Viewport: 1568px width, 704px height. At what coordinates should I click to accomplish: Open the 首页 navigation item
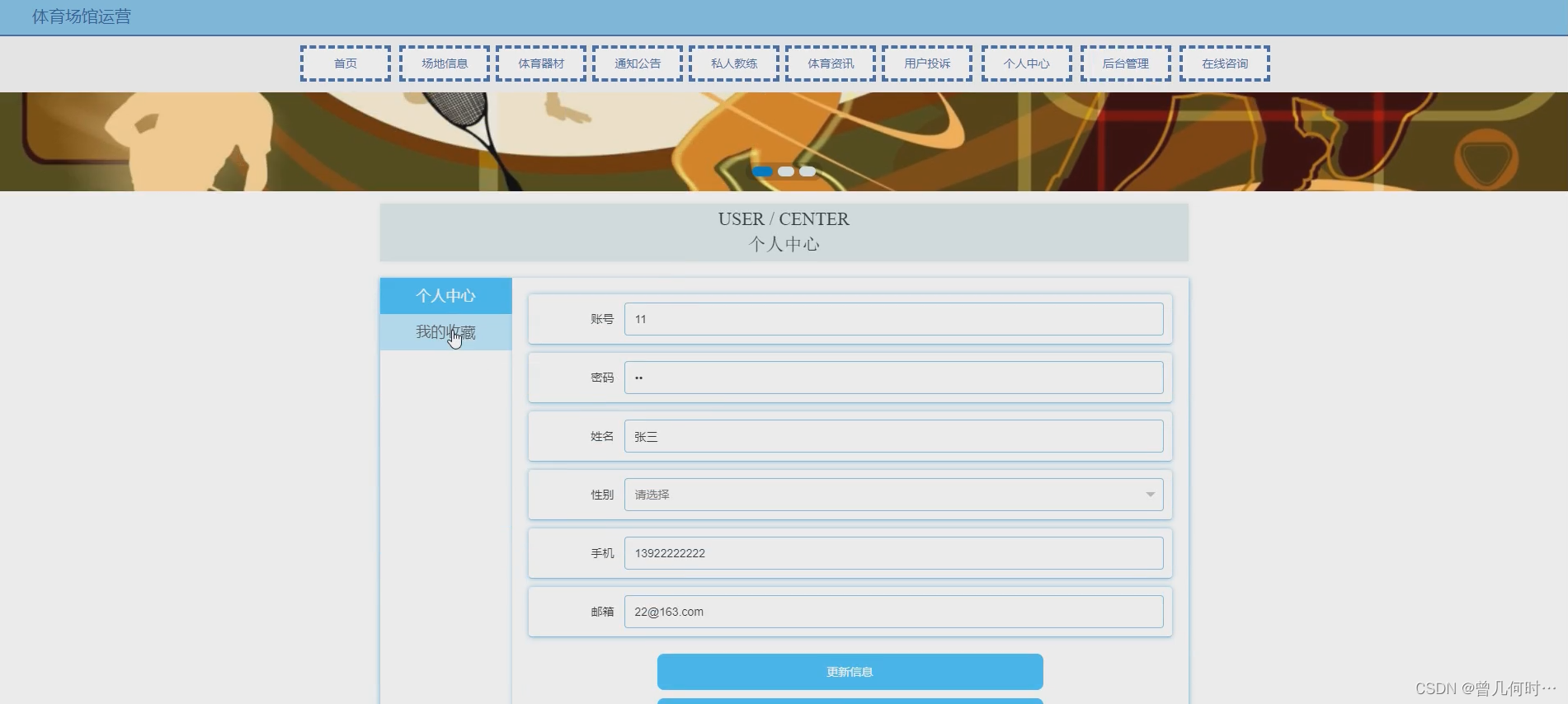(346, 63)
